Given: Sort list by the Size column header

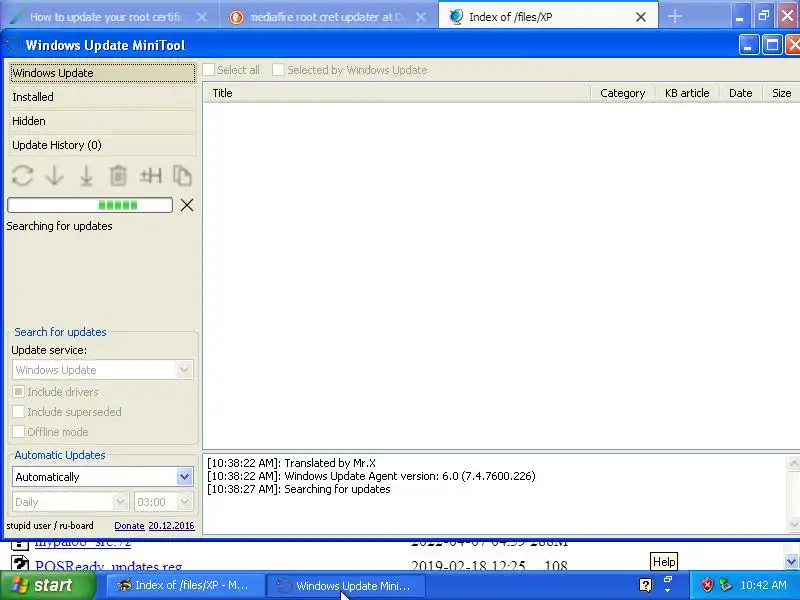Looking at the screenshot, I should pos(782,93).
